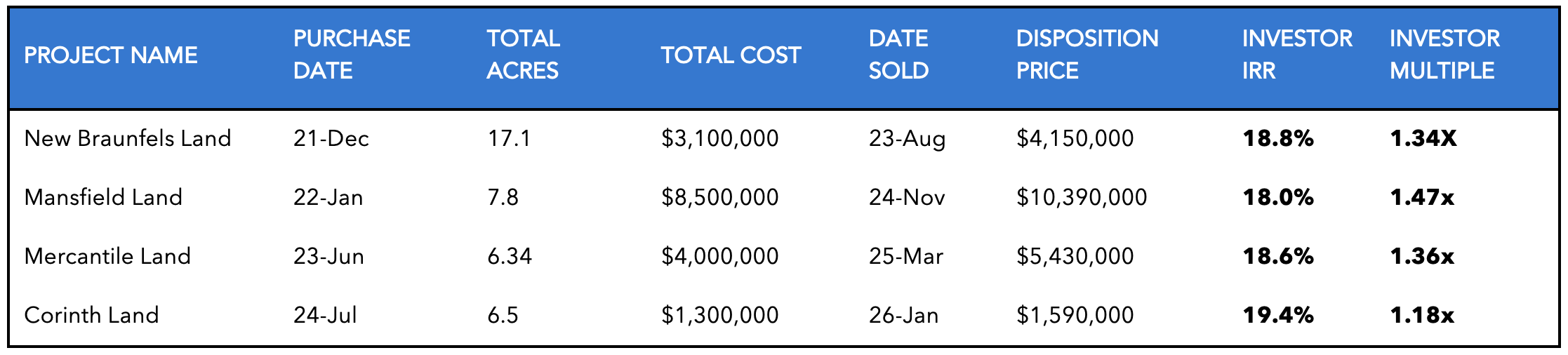
Task: Select the DISPOSITION PRICE header
Action: click(1087, 54)
